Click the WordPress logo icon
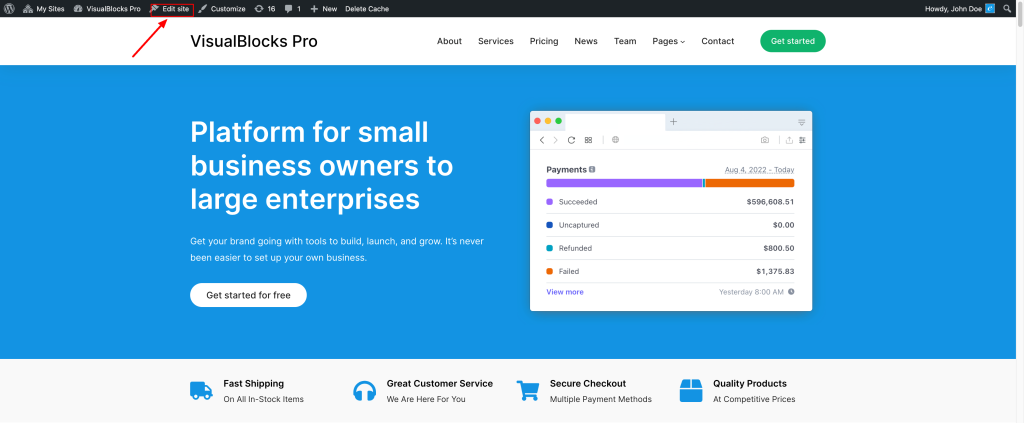Screen dimensions: 1024x423 pos(9,8)
